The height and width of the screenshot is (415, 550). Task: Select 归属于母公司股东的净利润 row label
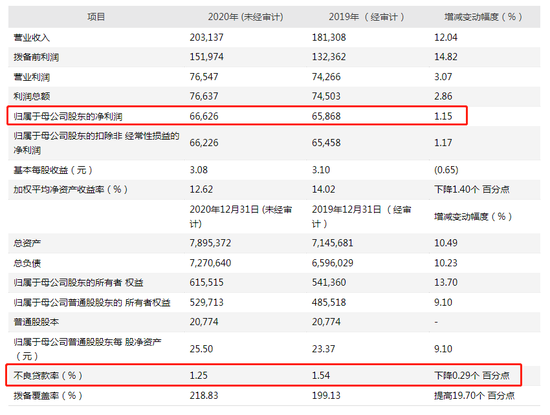68,116
